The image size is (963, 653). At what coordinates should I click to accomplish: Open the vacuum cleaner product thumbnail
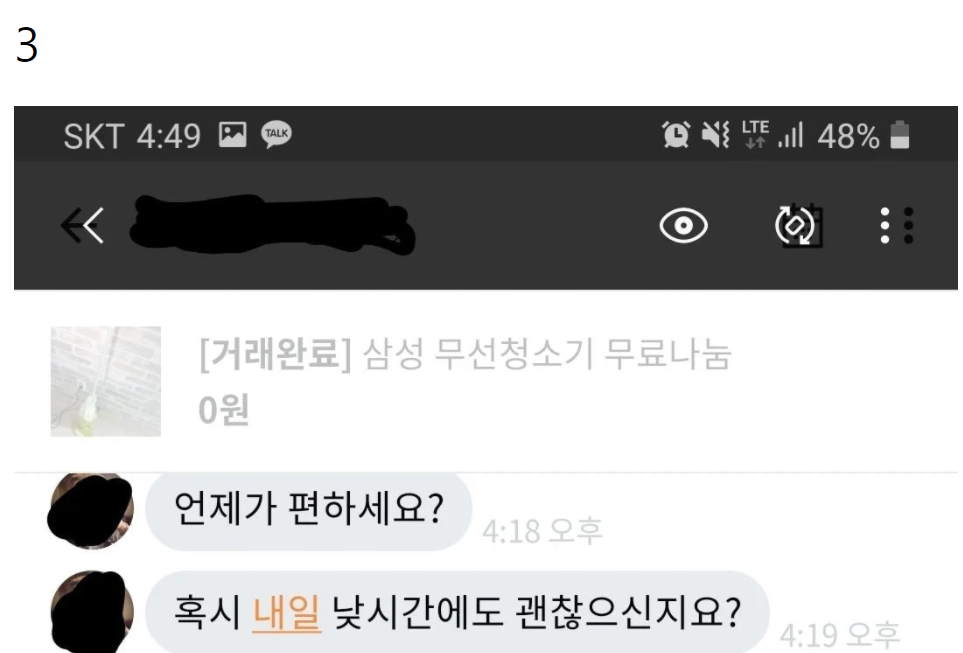click(x=106, y=381)
